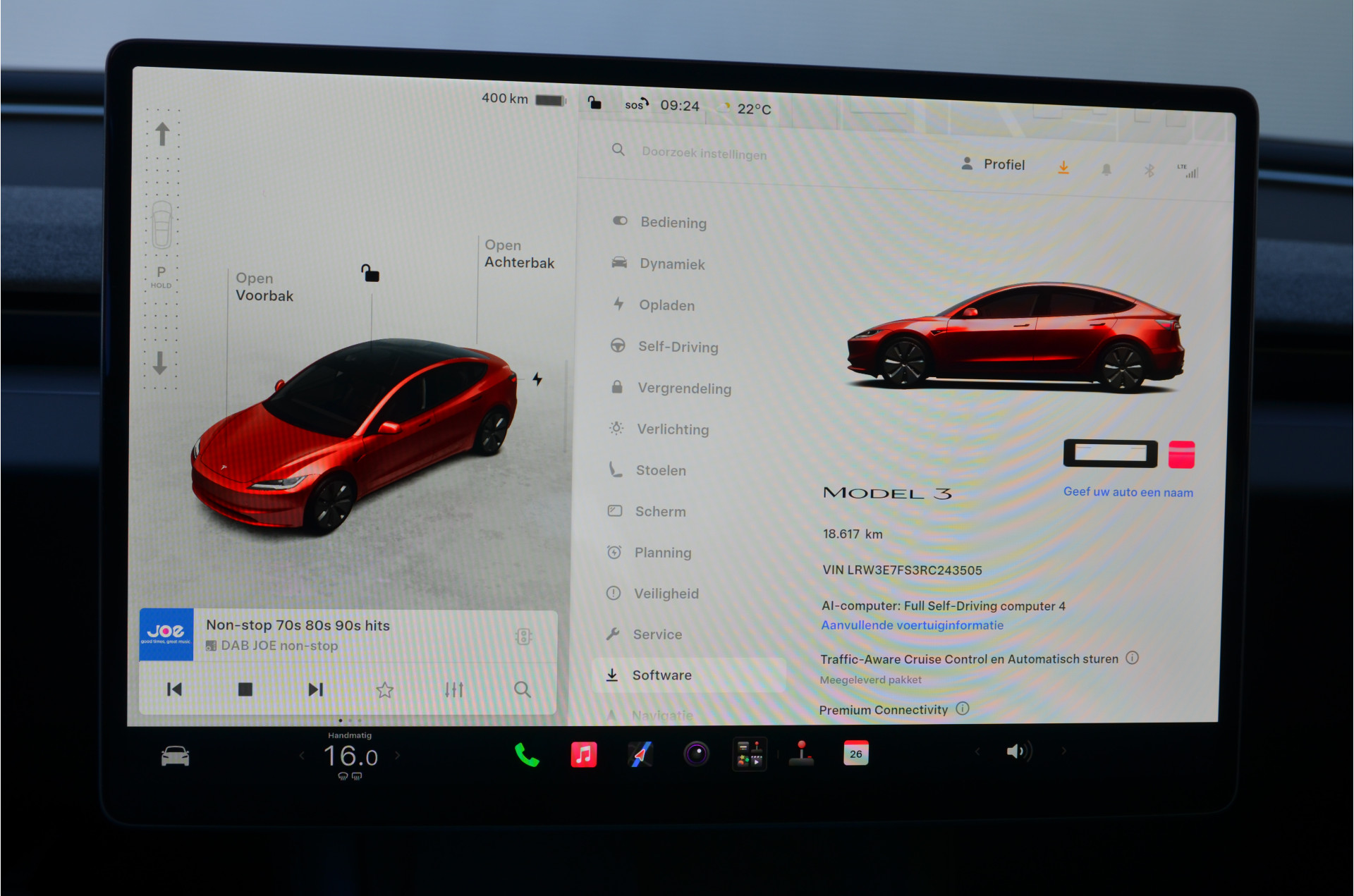This screenshot has height=896, width=1354.
Task: Select the Software menu item
Action: point(689,675)
